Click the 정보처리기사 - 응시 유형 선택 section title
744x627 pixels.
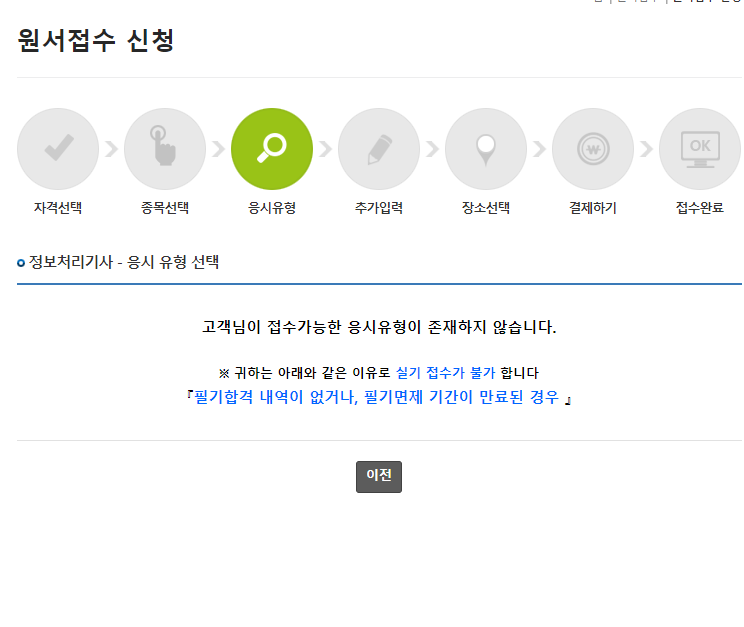click(124, 262)
